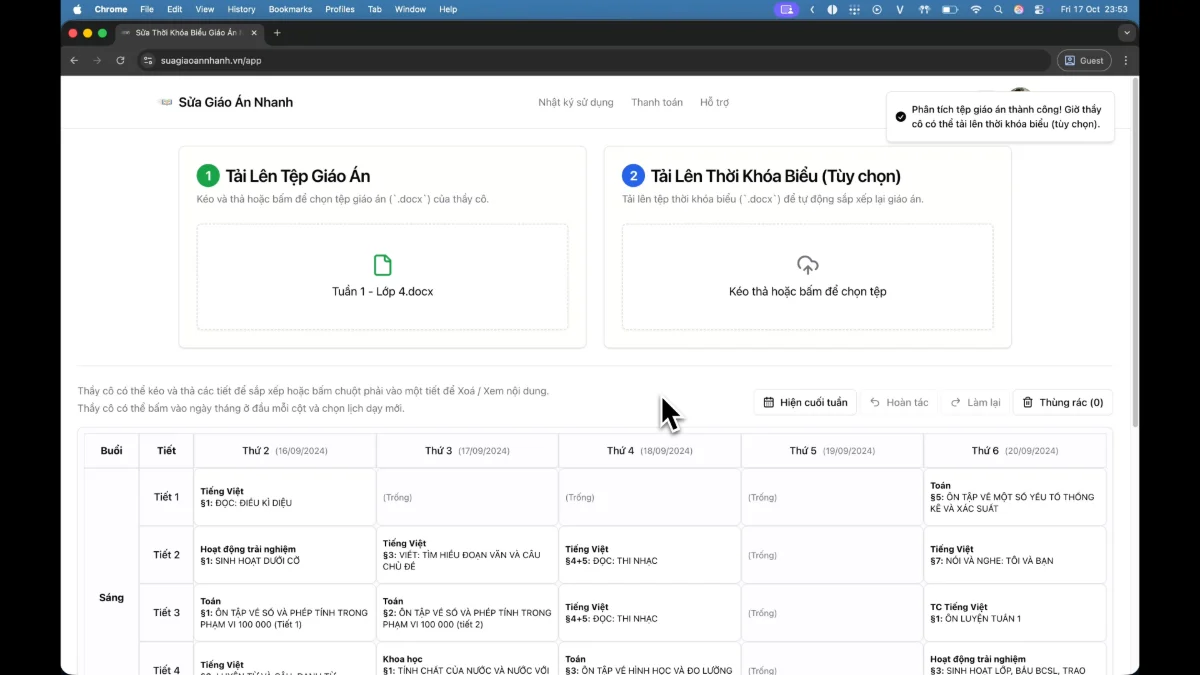Click the empty Tiết 1 cell under Thứ 3
Viewport: 1200px width, 675px height.
click(466, 496)
